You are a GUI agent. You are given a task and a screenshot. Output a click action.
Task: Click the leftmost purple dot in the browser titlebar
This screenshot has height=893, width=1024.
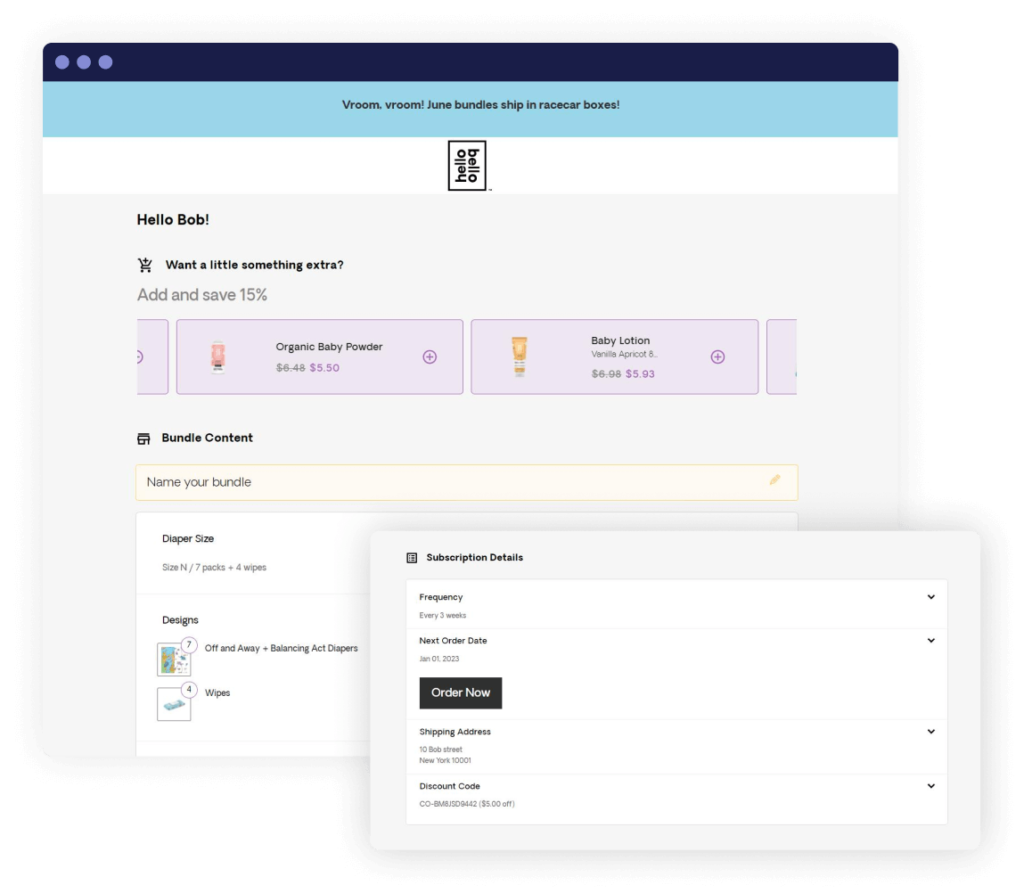pyautogui.click(x=64, y=61)
